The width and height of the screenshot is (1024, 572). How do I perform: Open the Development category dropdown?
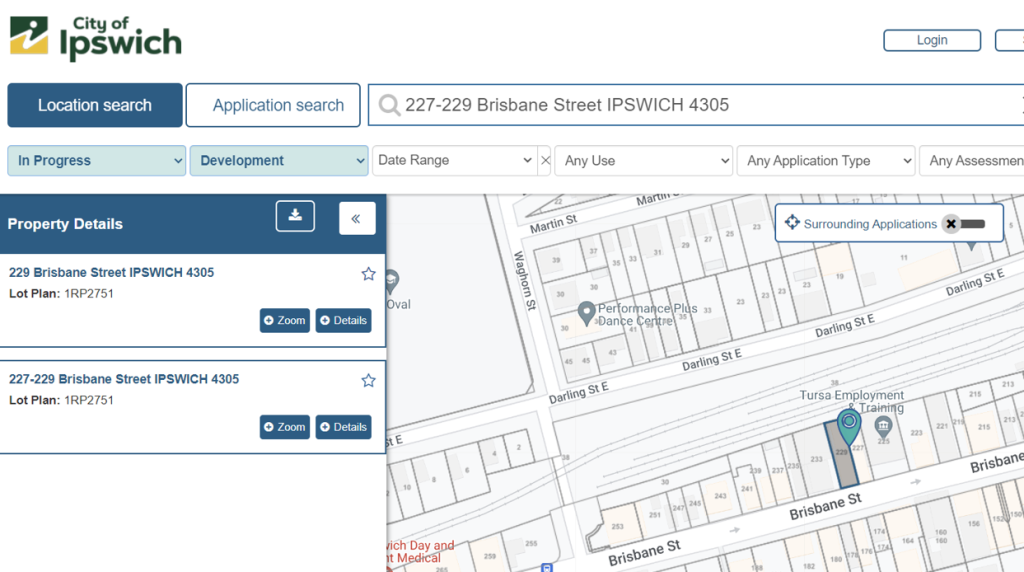(279, 161)
